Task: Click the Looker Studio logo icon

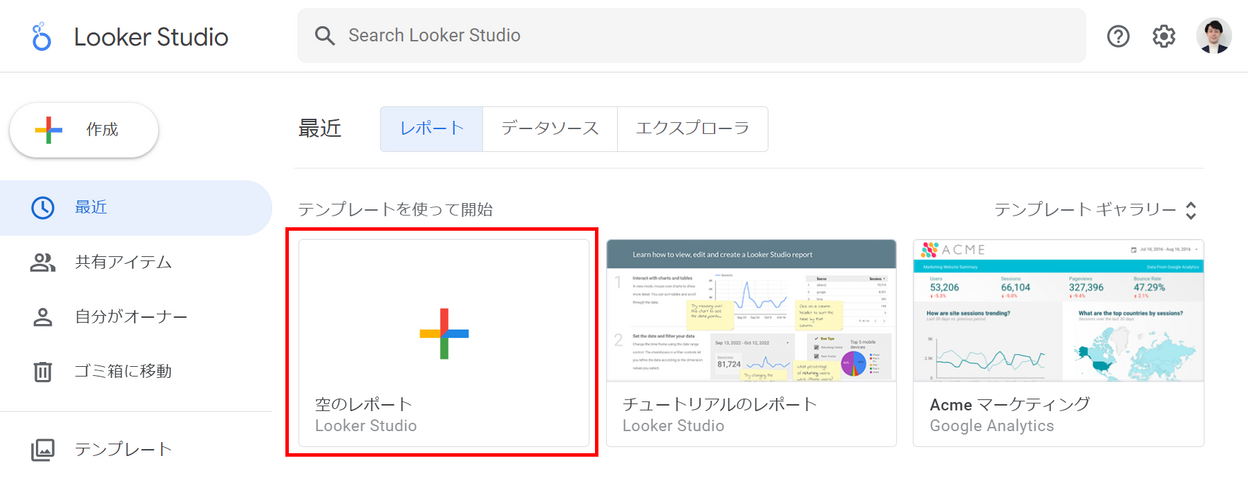Action: click(x=42, y=37)
